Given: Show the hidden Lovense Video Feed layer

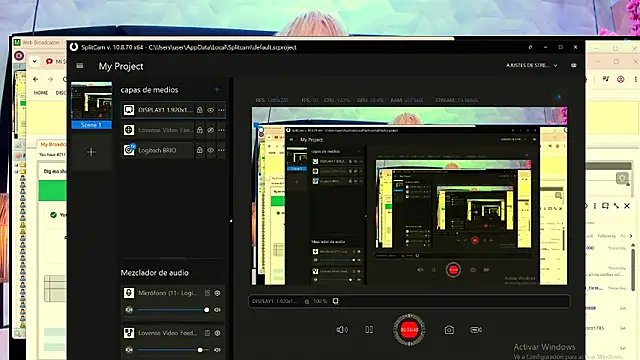Looking at the screenshot, I should (x=211, y=130).
